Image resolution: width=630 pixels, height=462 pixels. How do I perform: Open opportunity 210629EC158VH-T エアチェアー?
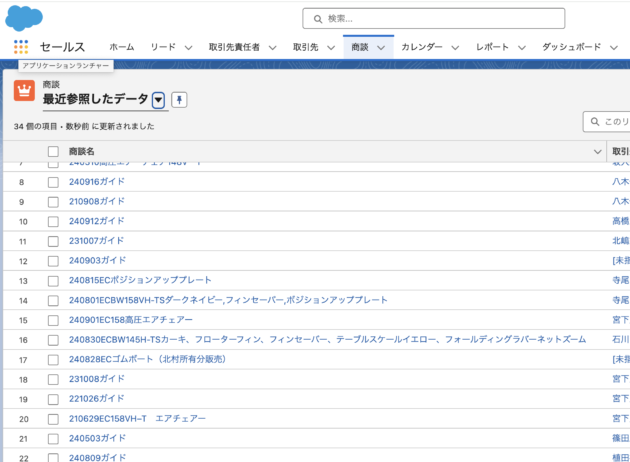coord(137,419)
